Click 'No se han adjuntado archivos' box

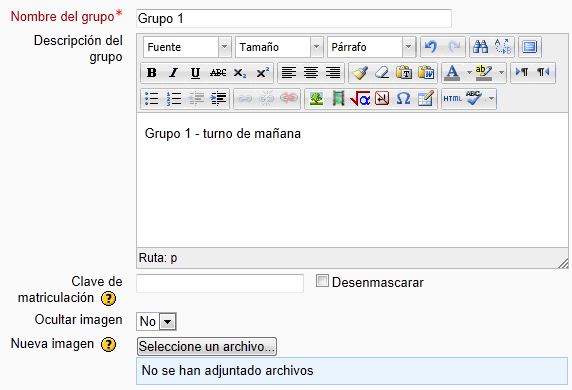[352, 371]
